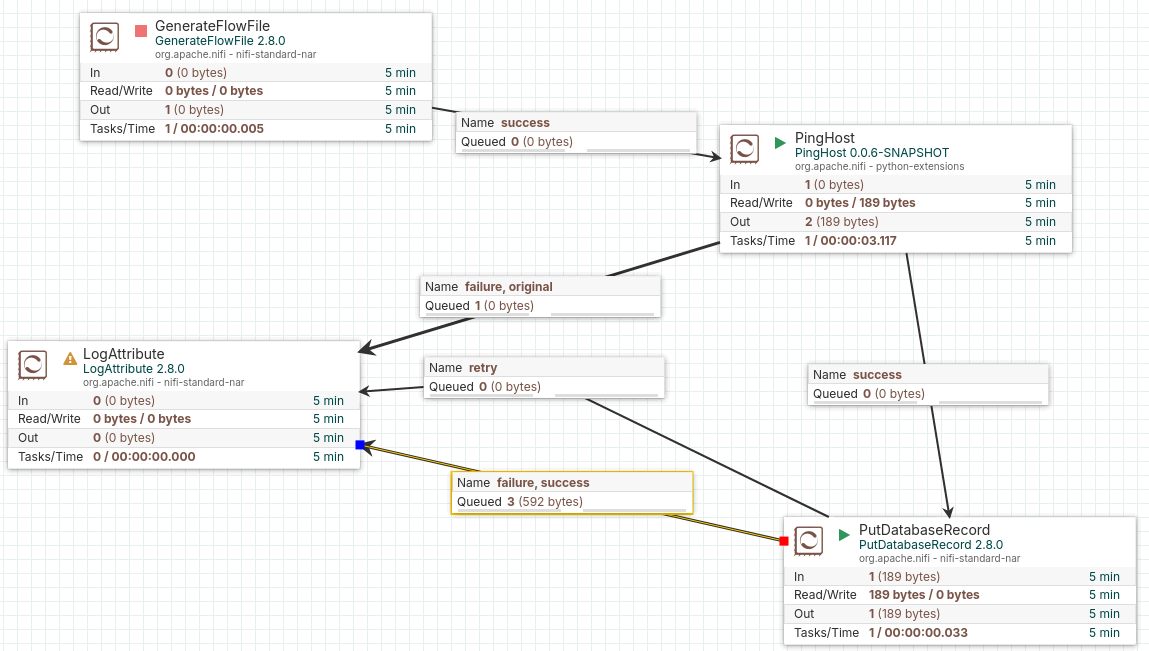Click the PutDatabaseRecord In value '1 (189 bytes)'
Screen dimensions: 1149x651
pyautogui.click(x=904, y=577)
